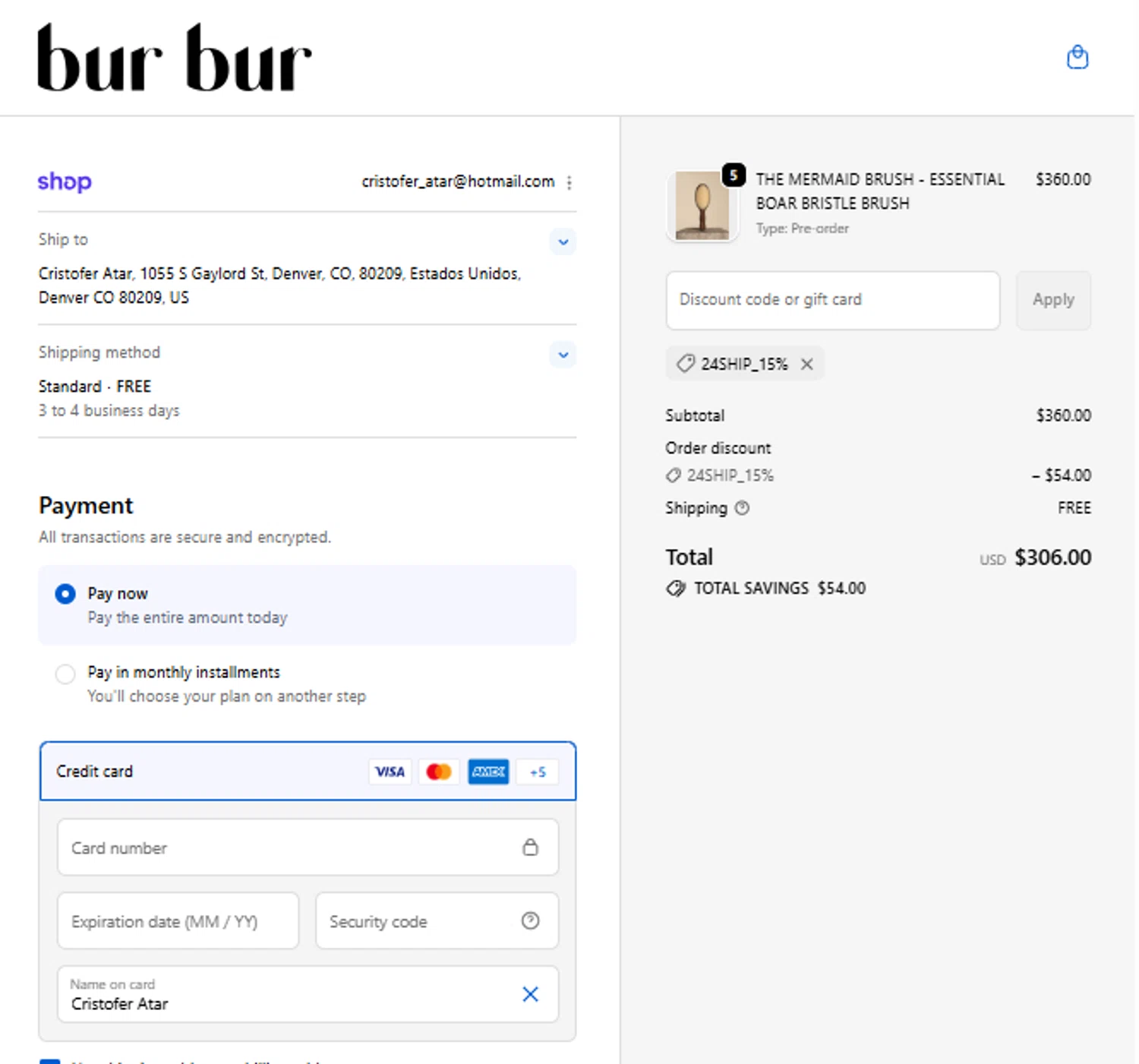1139x1064 pixels.
Task: Click the 3 to 4 business days text
Action: point(109,411)
